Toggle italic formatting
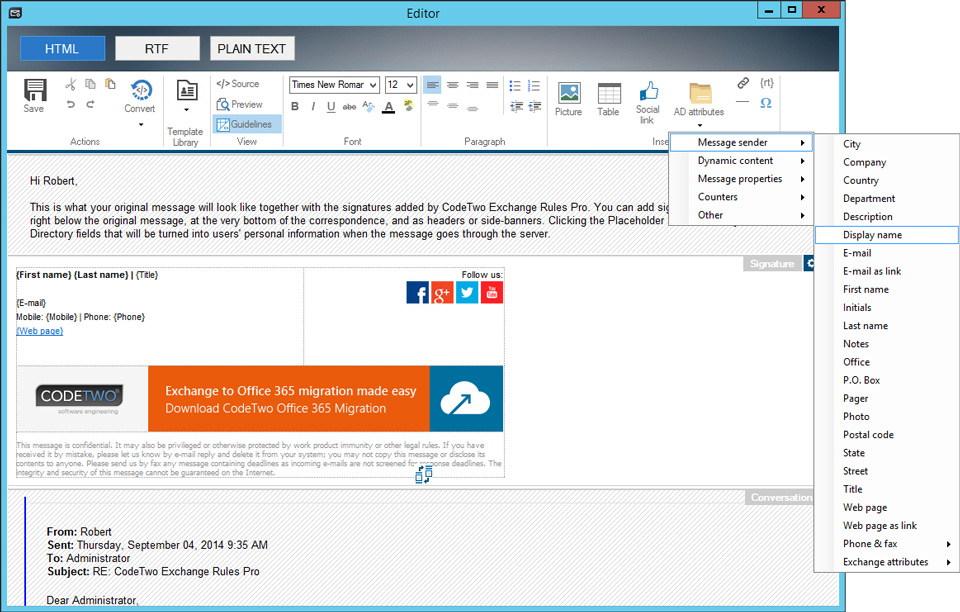Image resolution: width=960 pixels, height=612 pixels. click(313, 106)
